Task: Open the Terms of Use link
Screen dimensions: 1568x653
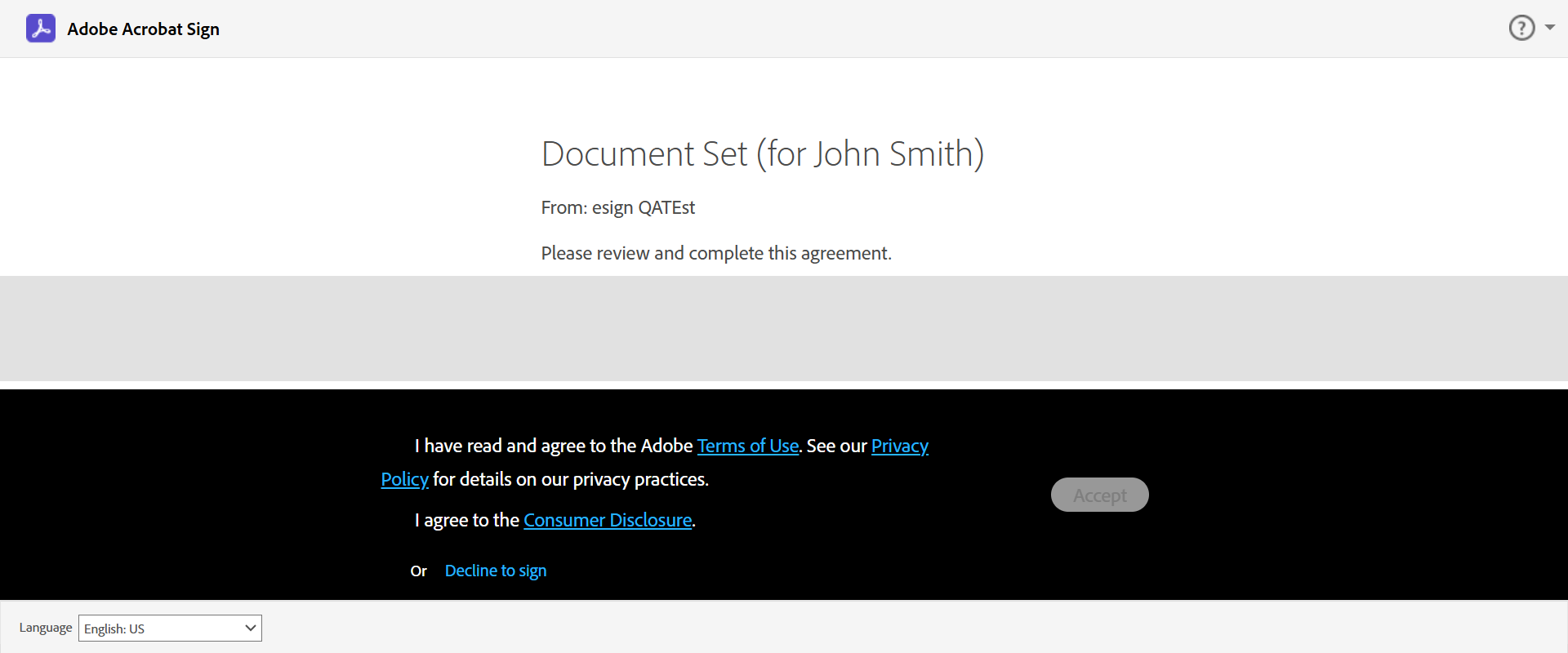Action: coord(747,446)
